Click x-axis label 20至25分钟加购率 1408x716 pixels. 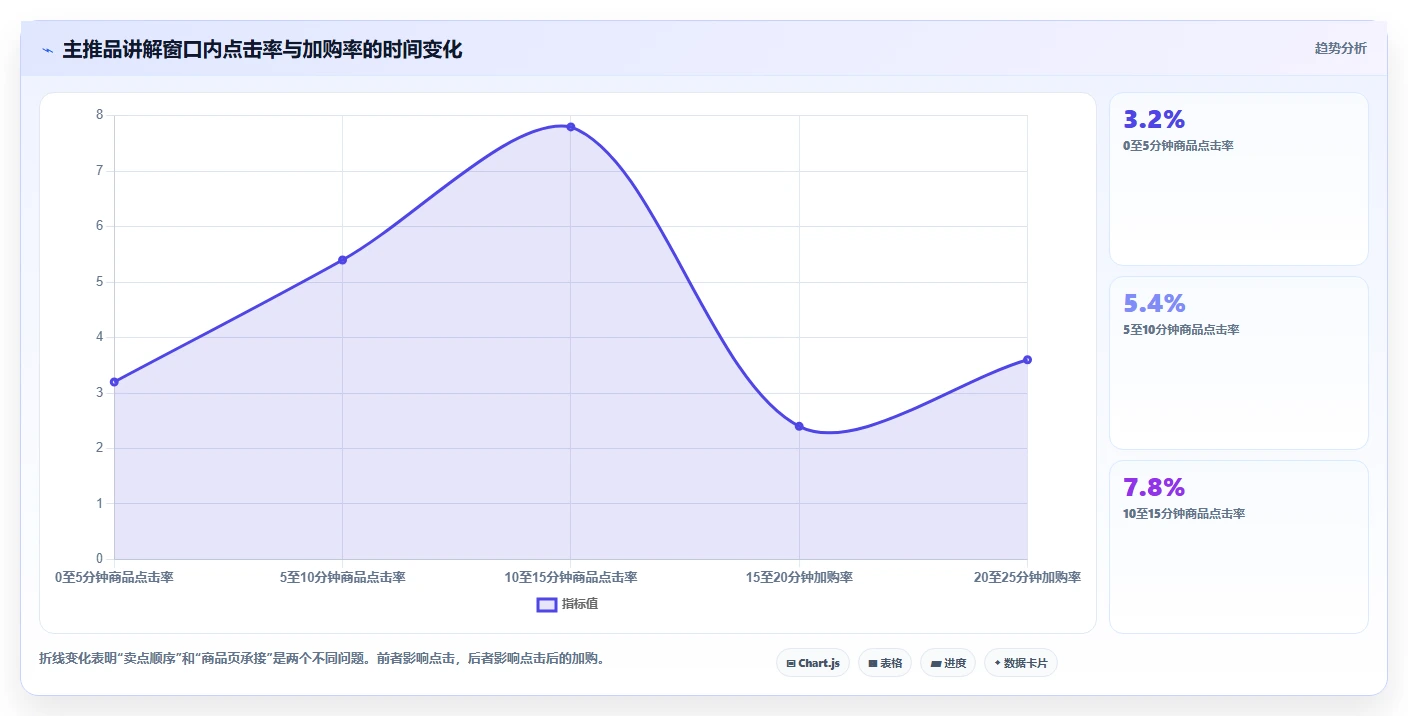pos(1027,577)
